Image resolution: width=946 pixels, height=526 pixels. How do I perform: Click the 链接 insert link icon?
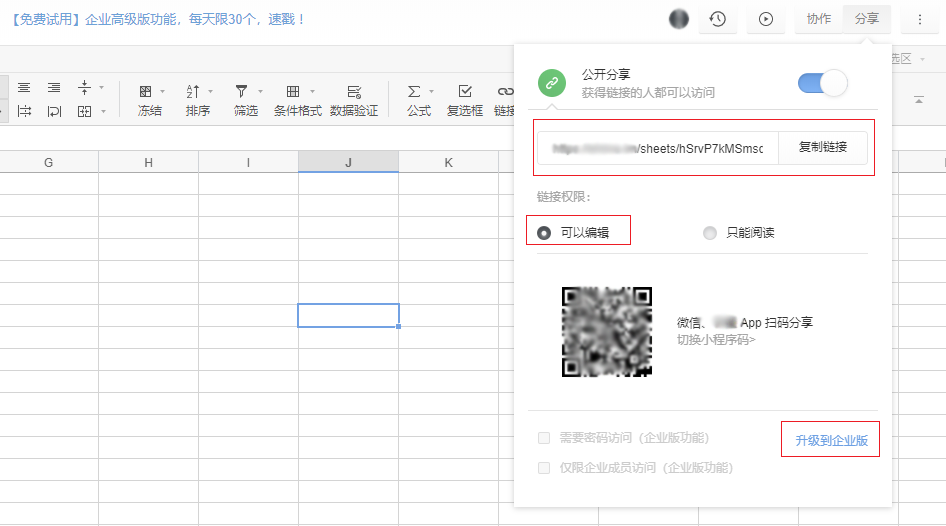pos(505,92)
